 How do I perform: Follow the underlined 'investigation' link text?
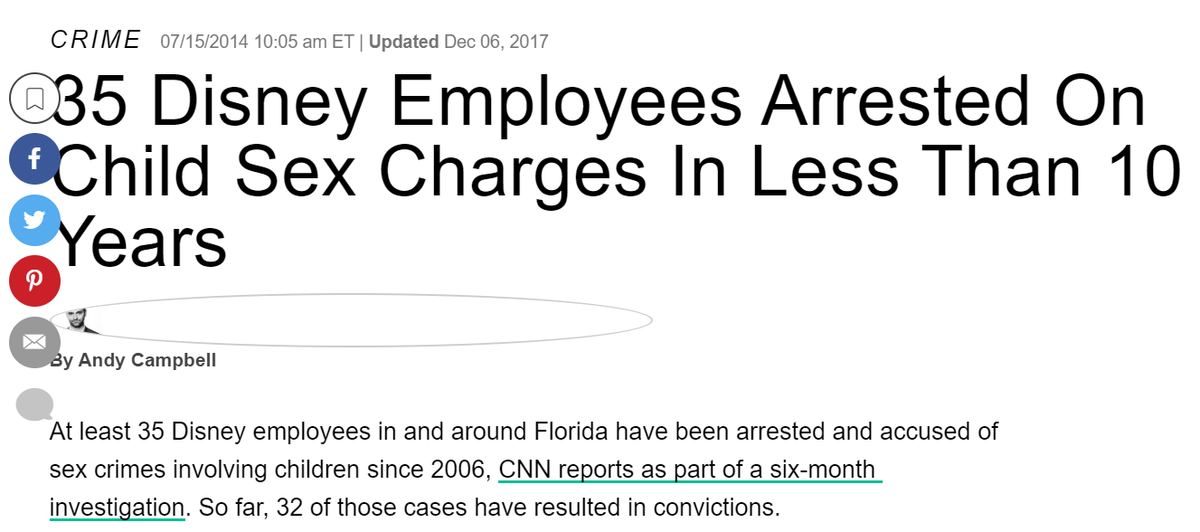click(x=117, y=506)
